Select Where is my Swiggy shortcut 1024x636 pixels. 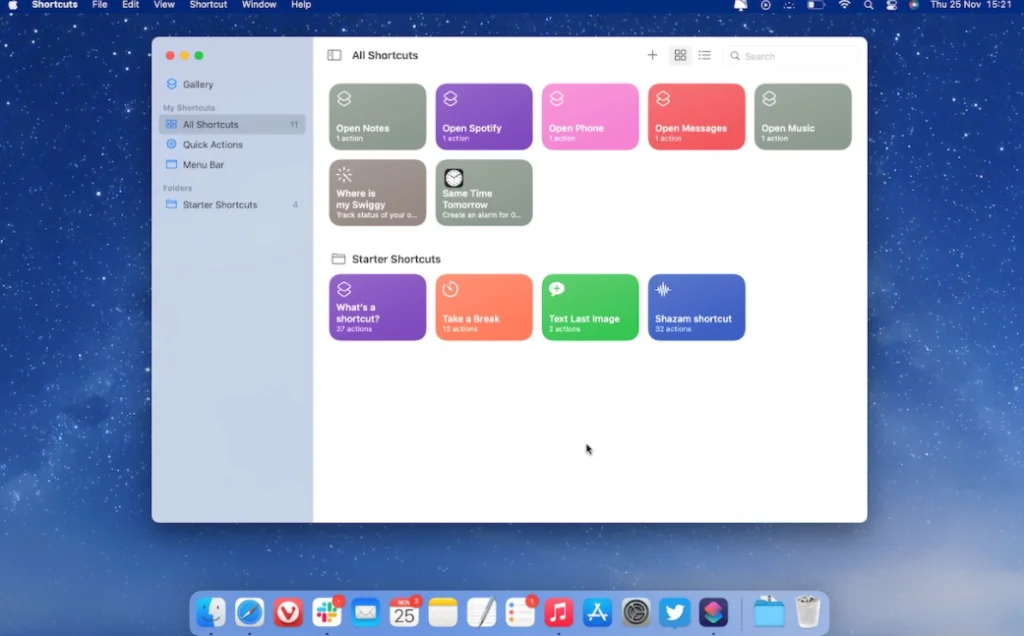377,193
